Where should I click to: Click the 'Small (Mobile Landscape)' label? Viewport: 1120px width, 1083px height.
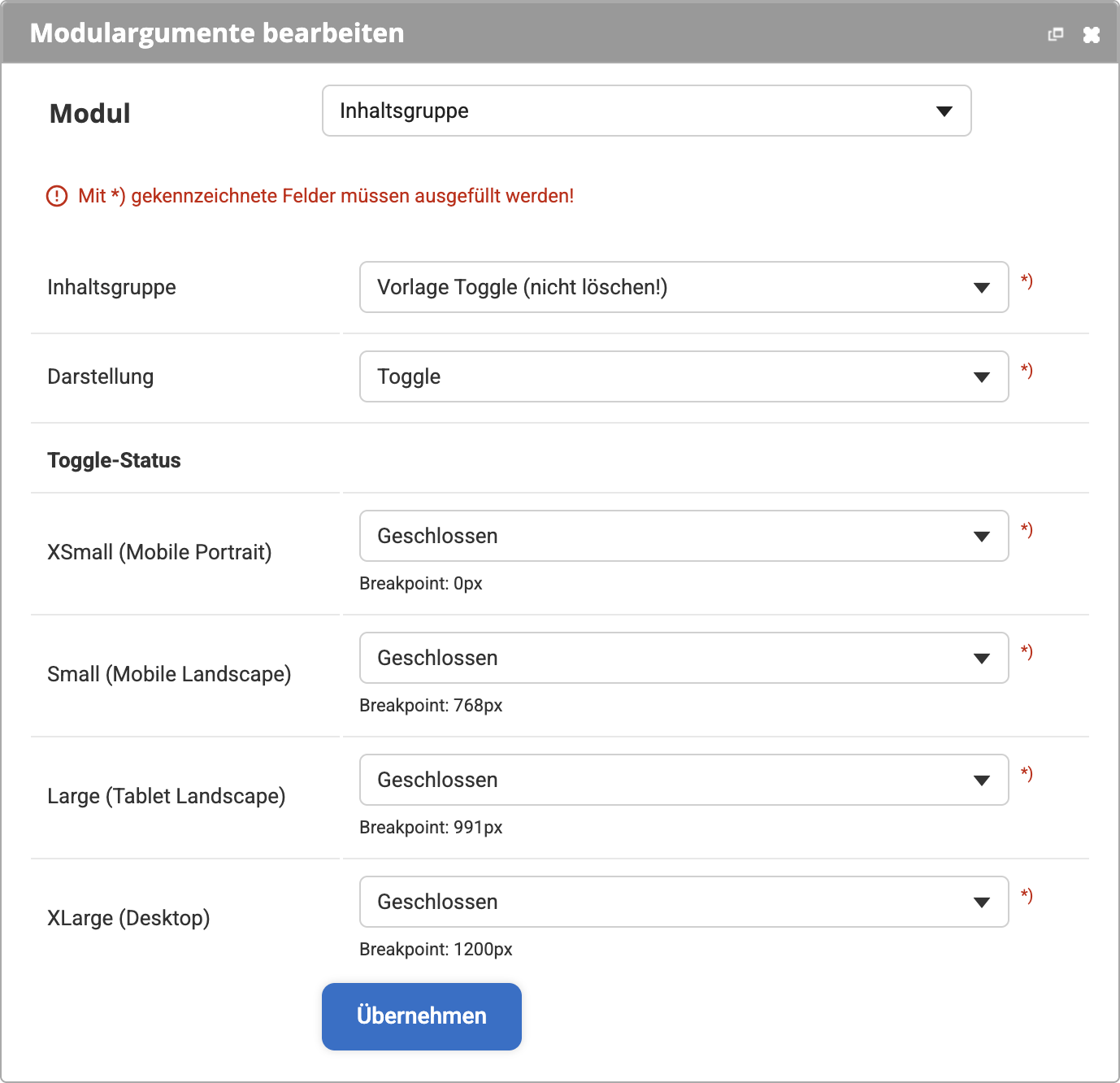[169, 674]
